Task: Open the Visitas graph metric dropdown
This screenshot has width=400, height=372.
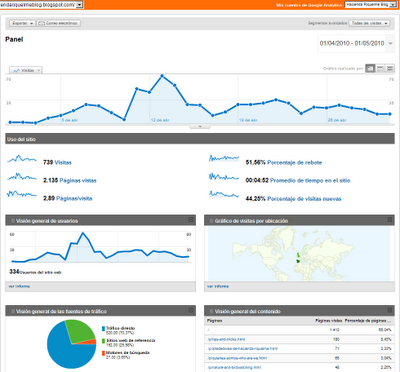Action: pos(26,70)
